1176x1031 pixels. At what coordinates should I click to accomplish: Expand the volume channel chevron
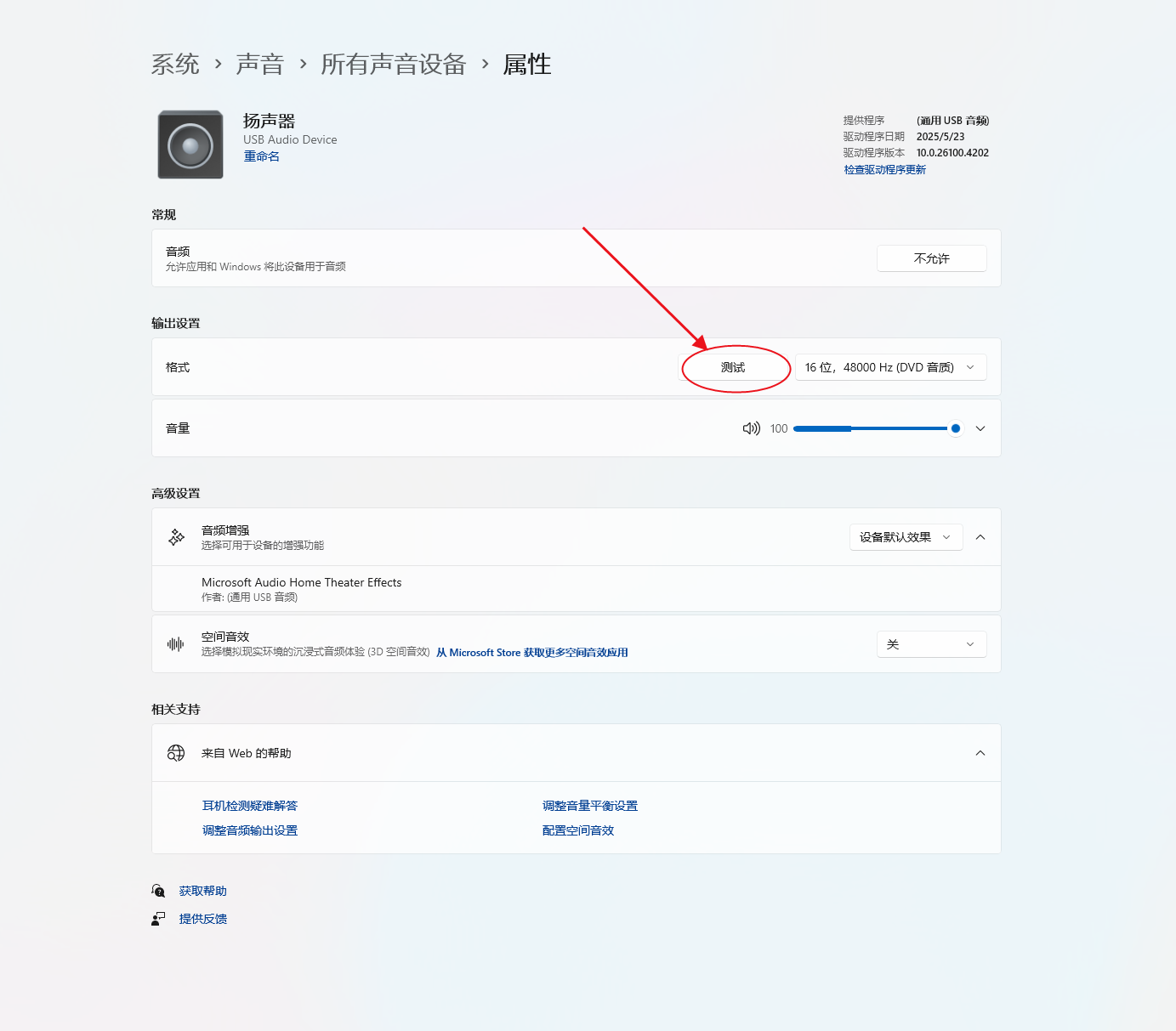tap(980, 428)
